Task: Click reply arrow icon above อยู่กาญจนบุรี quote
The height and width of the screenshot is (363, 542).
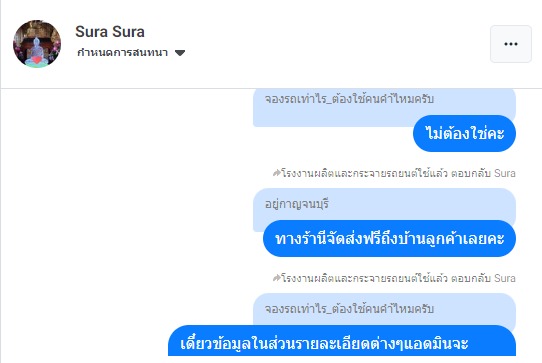Action: 277,173
